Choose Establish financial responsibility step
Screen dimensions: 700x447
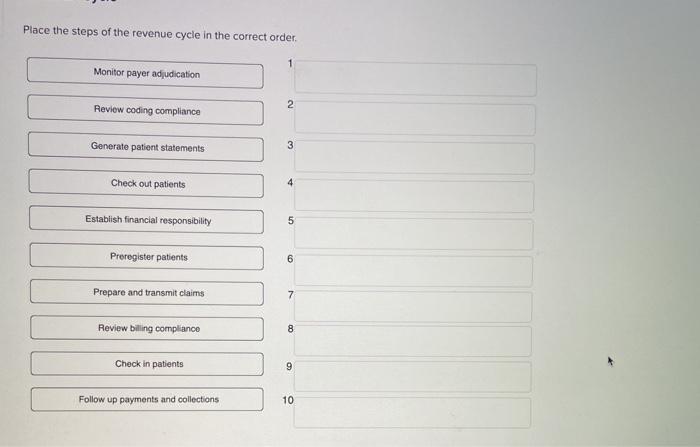point(146,220)
